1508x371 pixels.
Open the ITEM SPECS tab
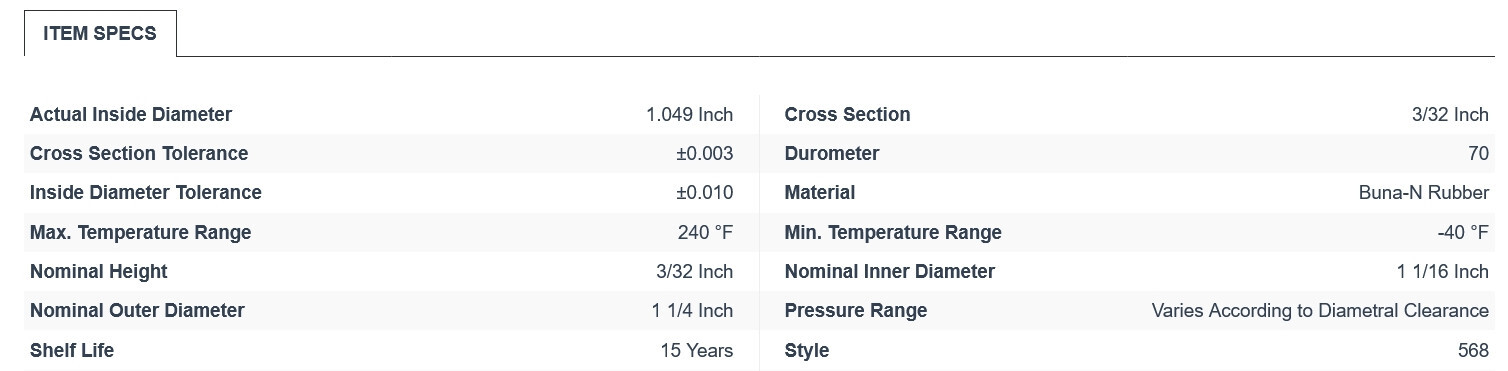pos(100,33)
